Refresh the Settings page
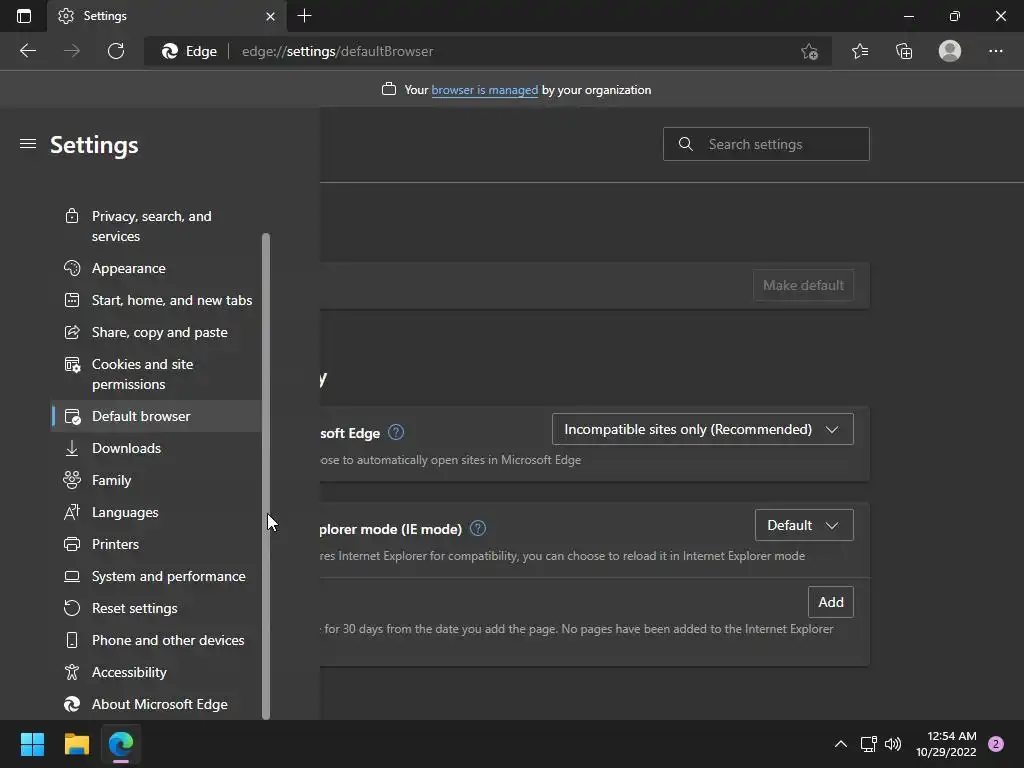 [x=116, y=51]
